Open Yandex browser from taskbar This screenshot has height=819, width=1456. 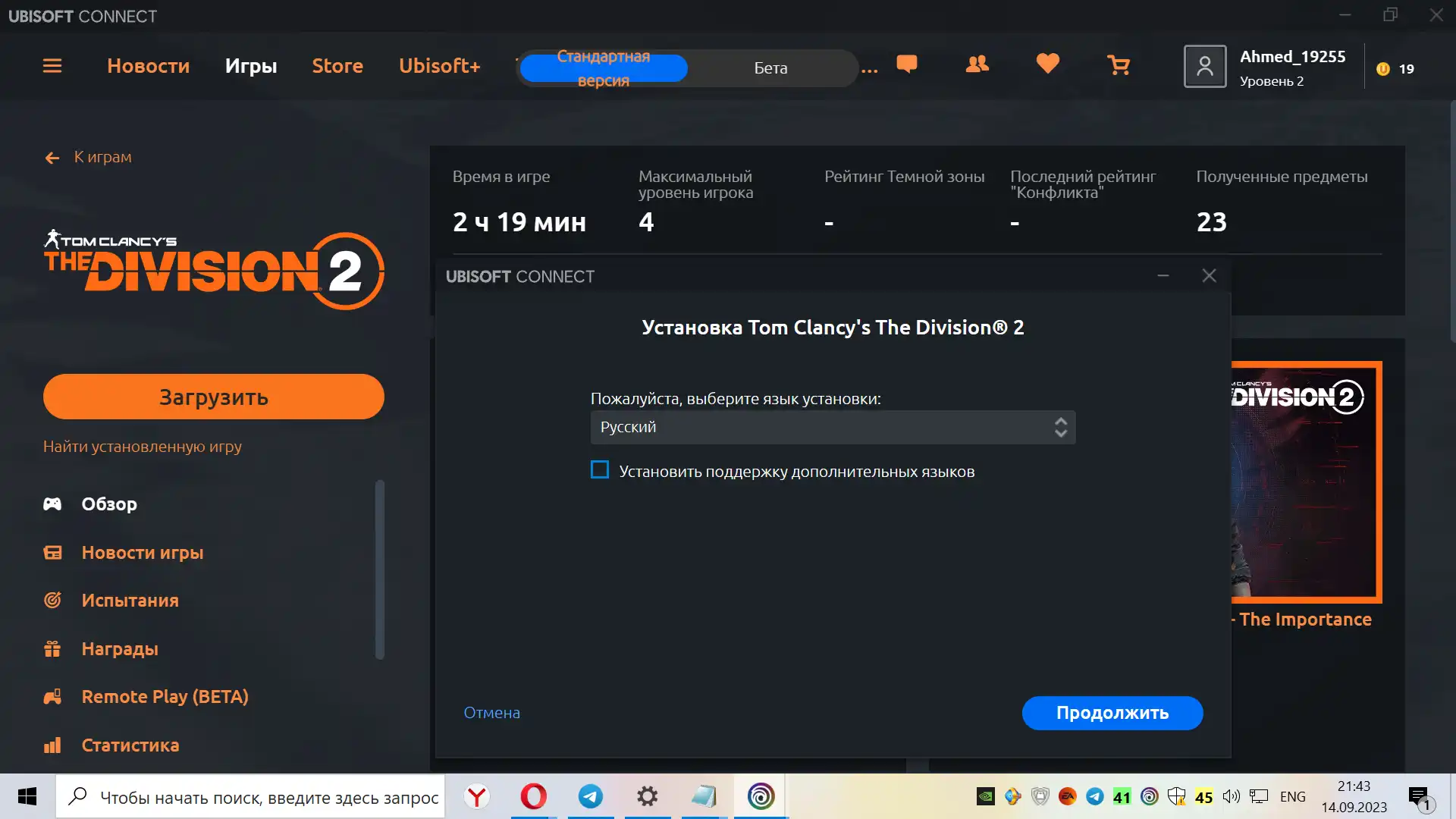coord(477,796)
